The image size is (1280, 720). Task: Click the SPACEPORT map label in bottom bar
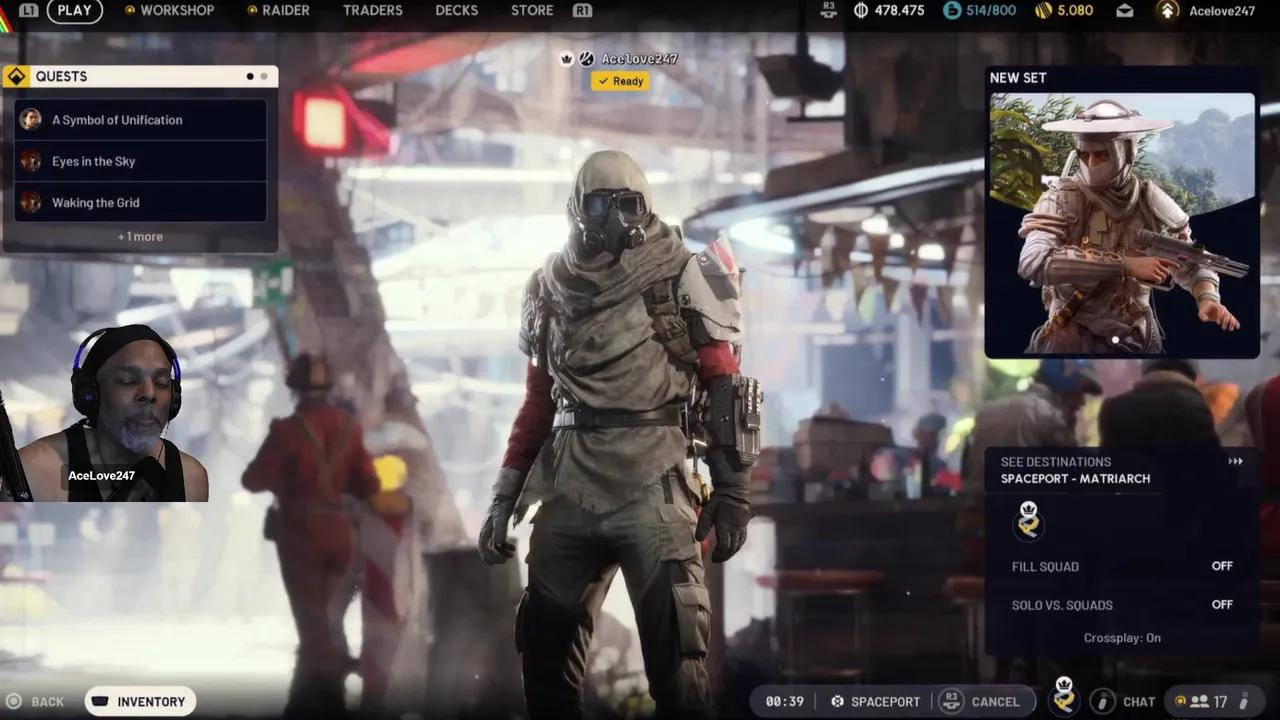pos(885,702)
